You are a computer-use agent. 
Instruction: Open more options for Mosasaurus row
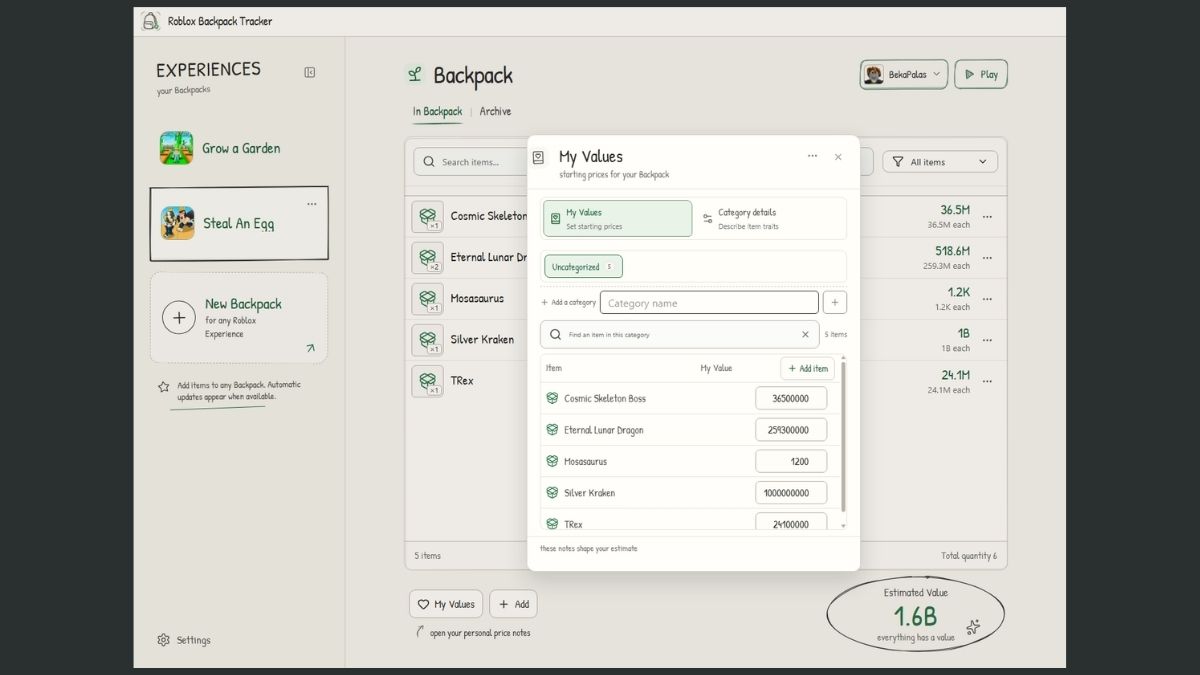click(988, 299)
